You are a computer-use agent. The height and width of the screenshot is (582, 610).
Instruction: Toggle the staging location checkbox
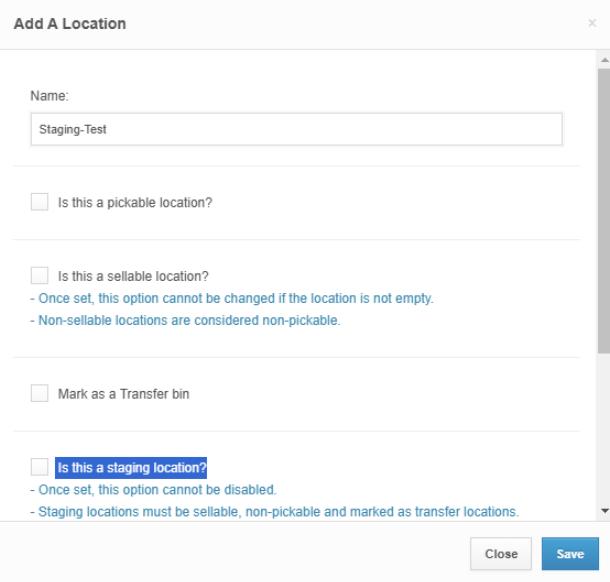pyautogui.click(x=40, y=467)
